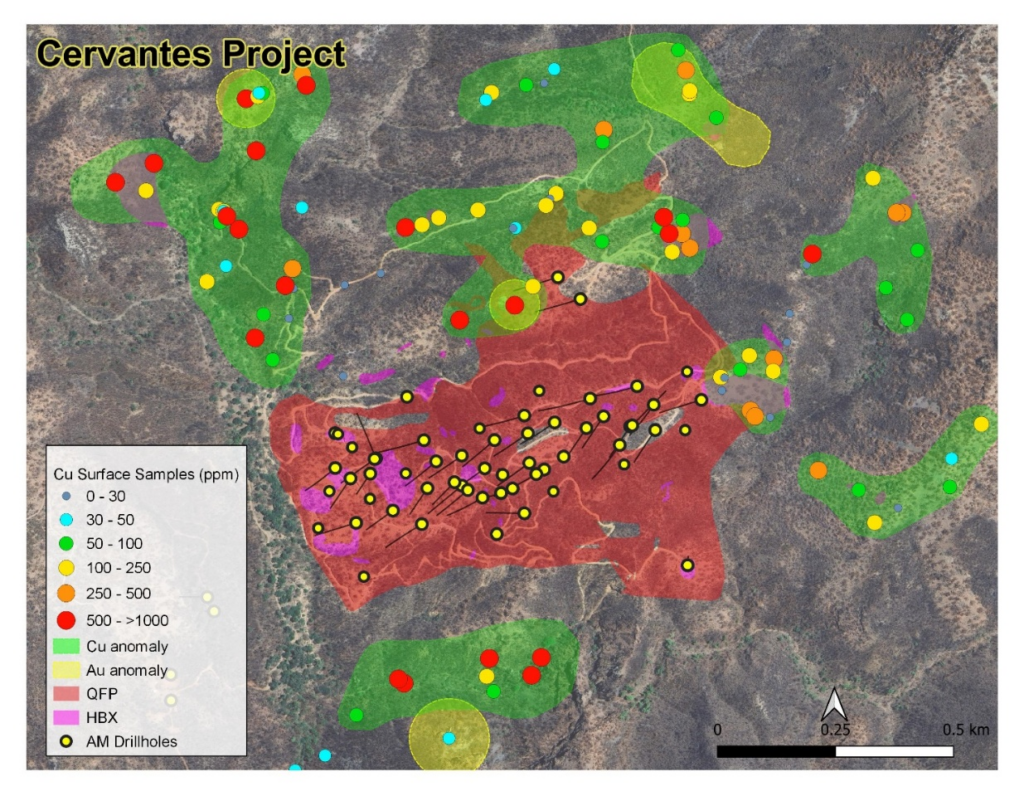Click the orange 250 - 500 legend dot
This screenshot has width=1024, height=791.
(67, 593)
